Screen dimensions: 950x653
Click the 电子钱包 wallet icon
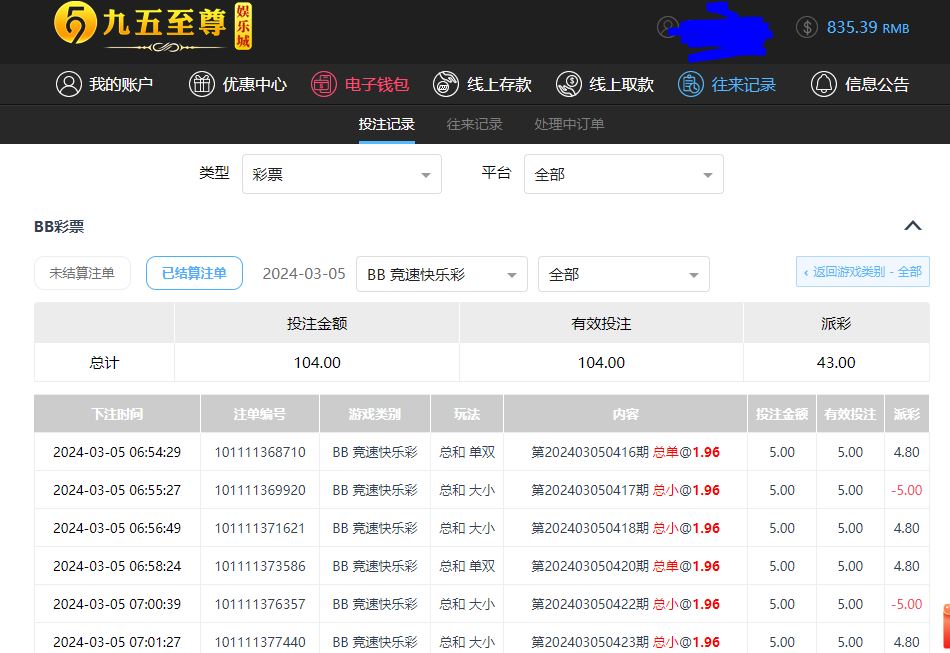[324, 84]
